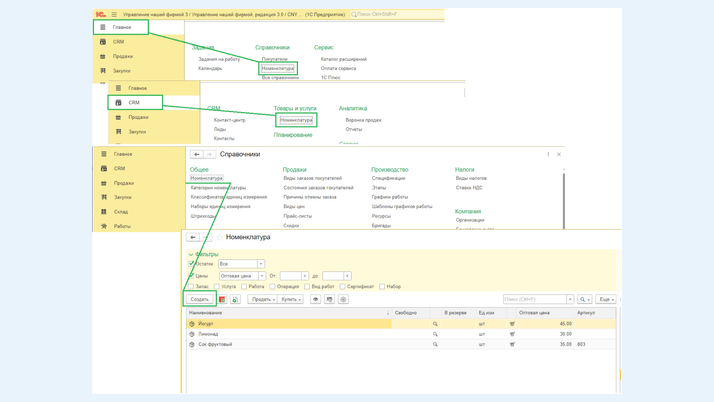
Task: Open Виды заказов покупателей link
Action: 312,178
